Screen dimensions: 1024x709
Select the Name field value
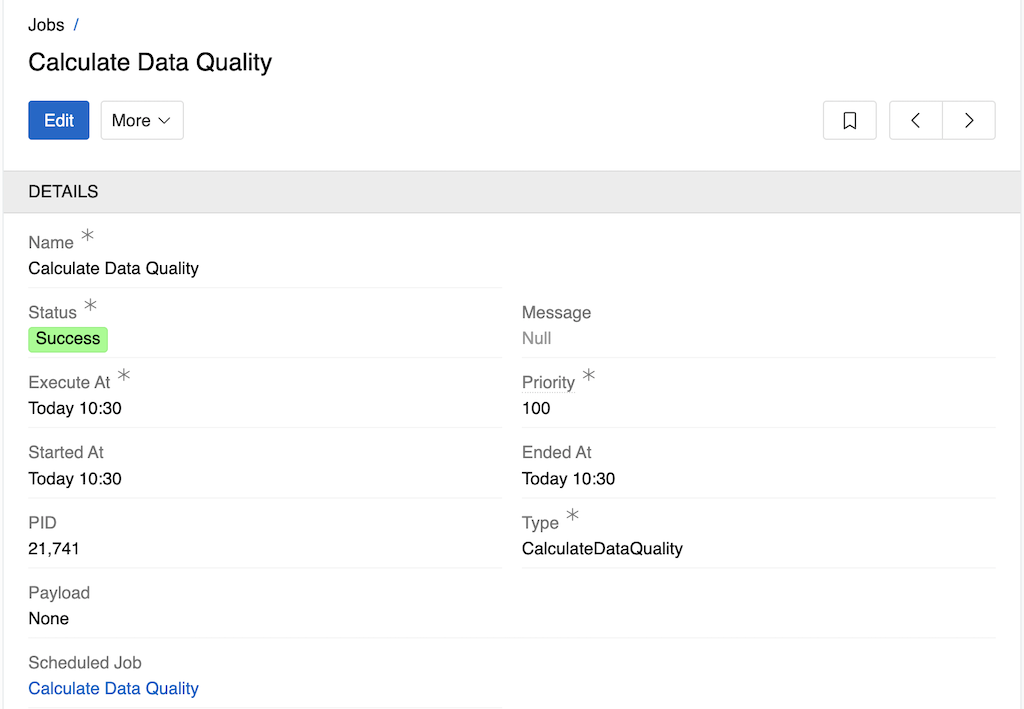point(113,268)
